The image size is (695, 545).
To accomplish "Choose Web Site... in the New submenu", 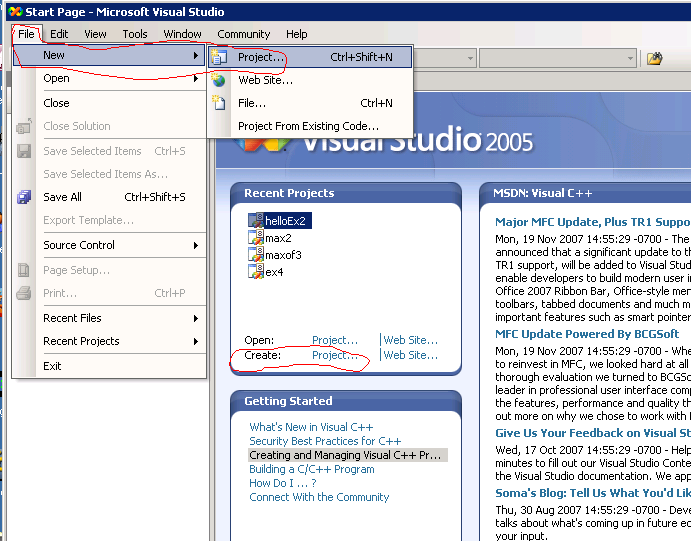I will click(310, 80).
